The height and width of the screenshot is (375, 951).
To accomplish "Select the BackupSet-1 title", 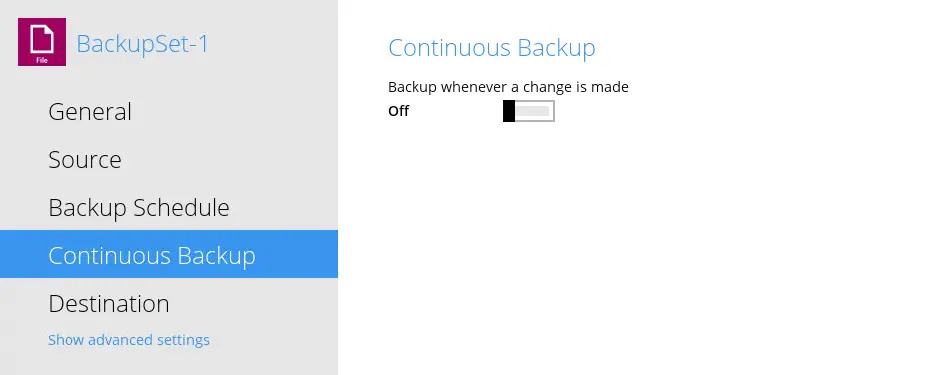I will 143,44.
